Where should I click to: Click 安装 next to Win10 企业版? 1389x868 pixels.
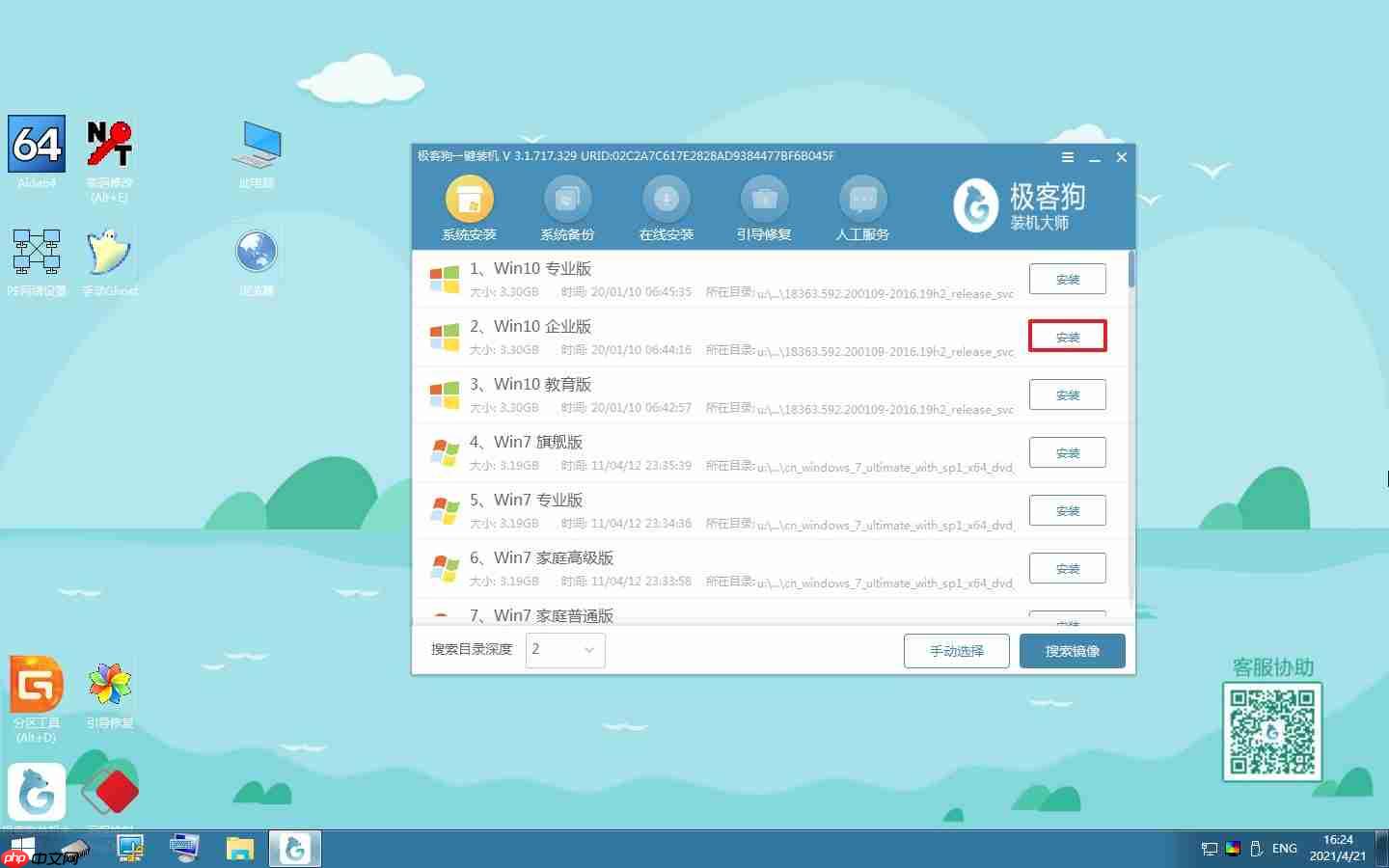(1068, 336)
